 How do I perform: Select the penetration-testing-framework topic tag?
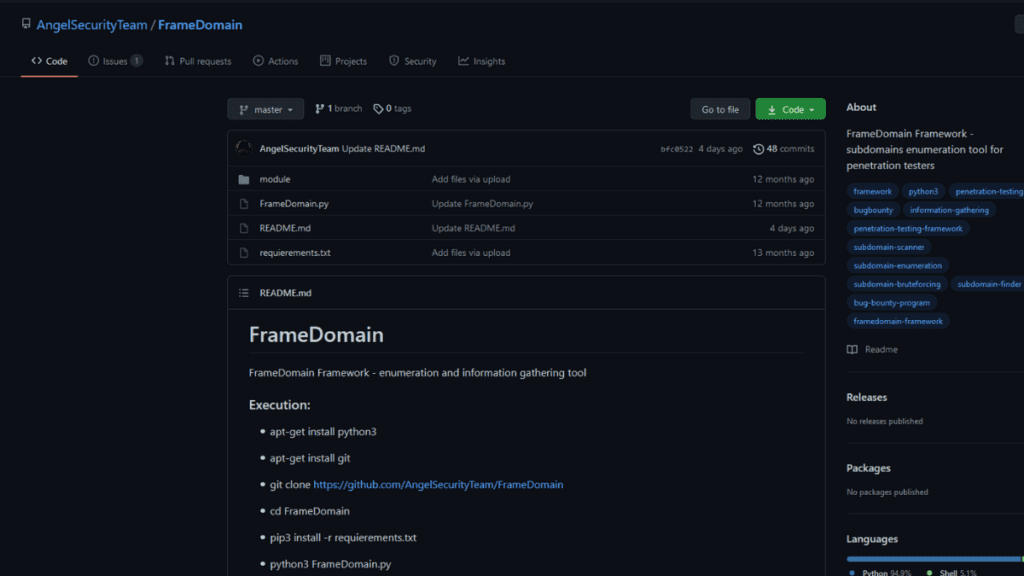tap(908, 229)
